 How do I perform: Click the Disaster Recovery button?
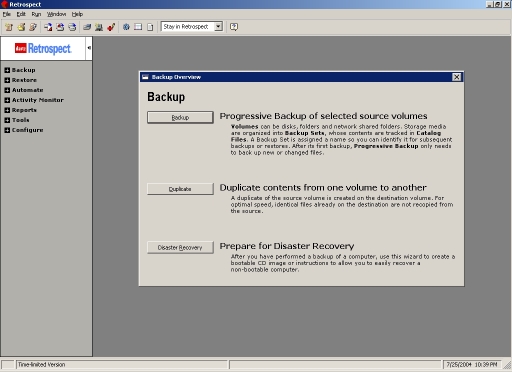pyautogui.click(x=180, y=247)
